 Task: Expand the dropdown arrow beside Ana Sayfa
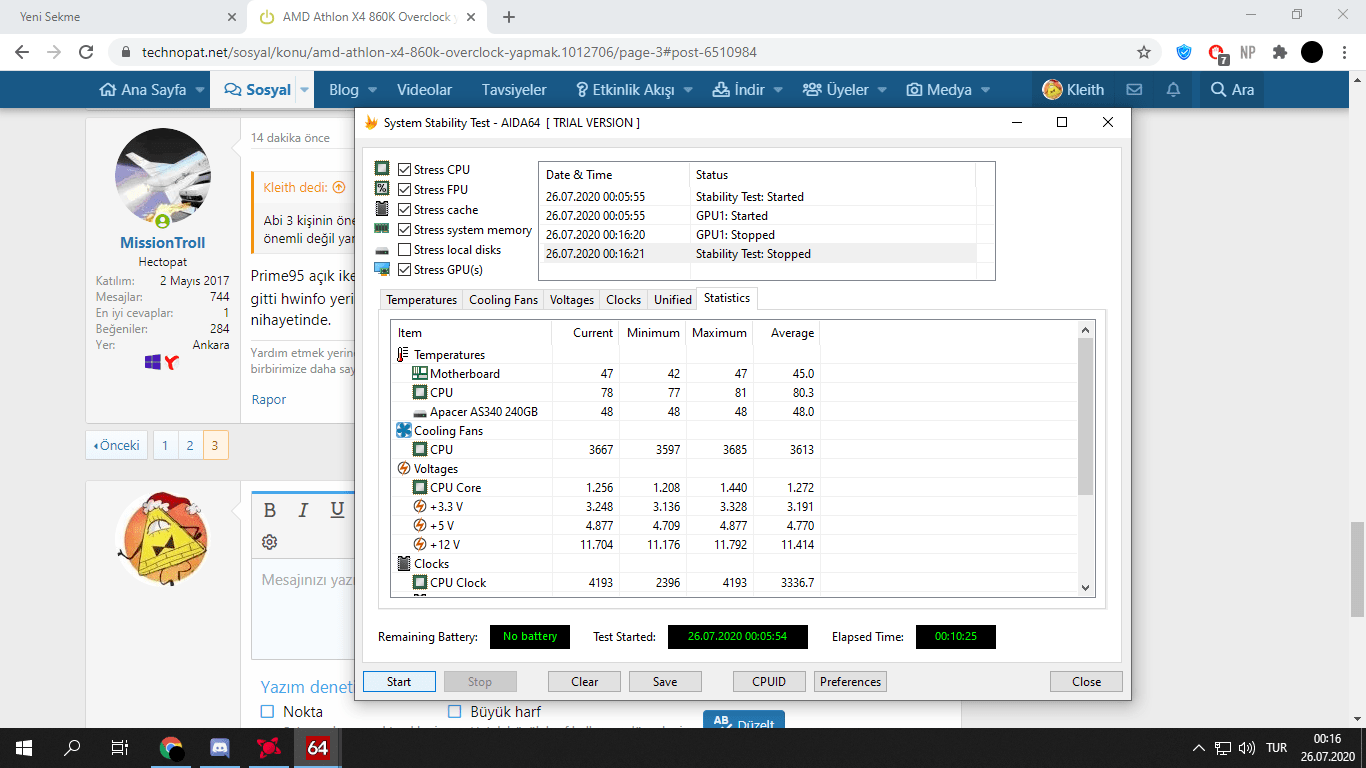pos(201,90)
